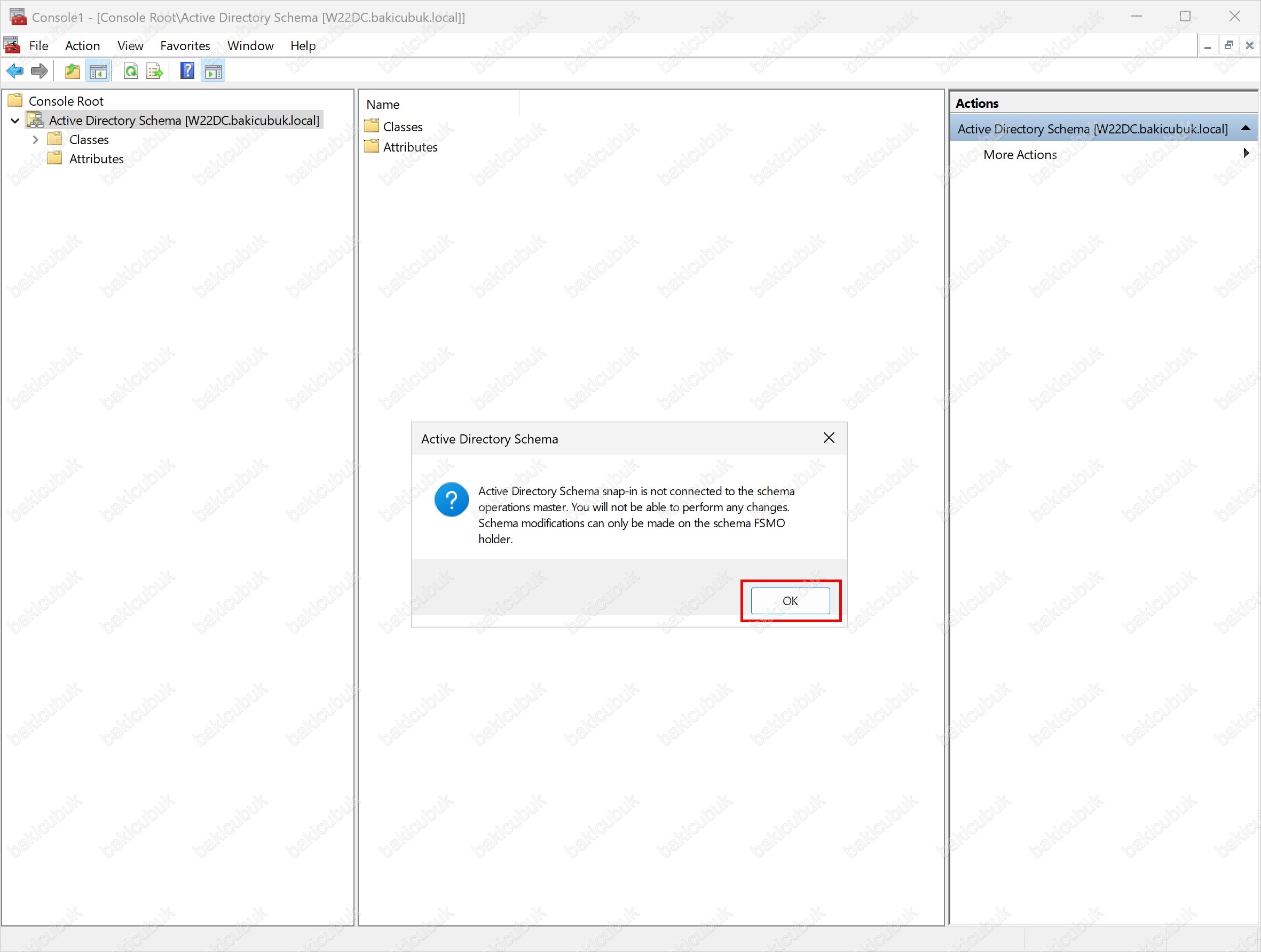
Task: Click the Up One Level folder icon
Action: 73,71
